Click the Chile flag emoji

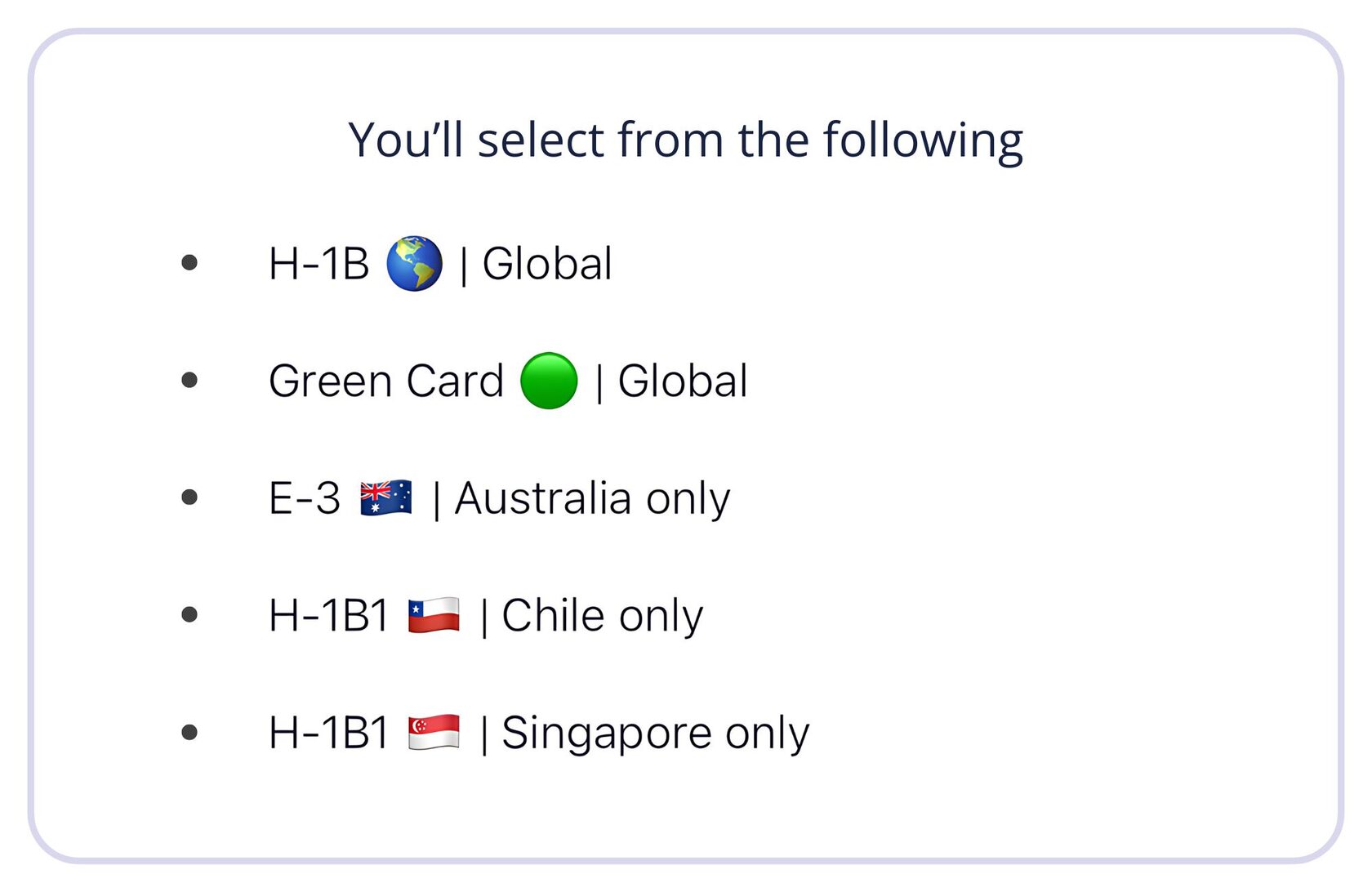[434, 615]
